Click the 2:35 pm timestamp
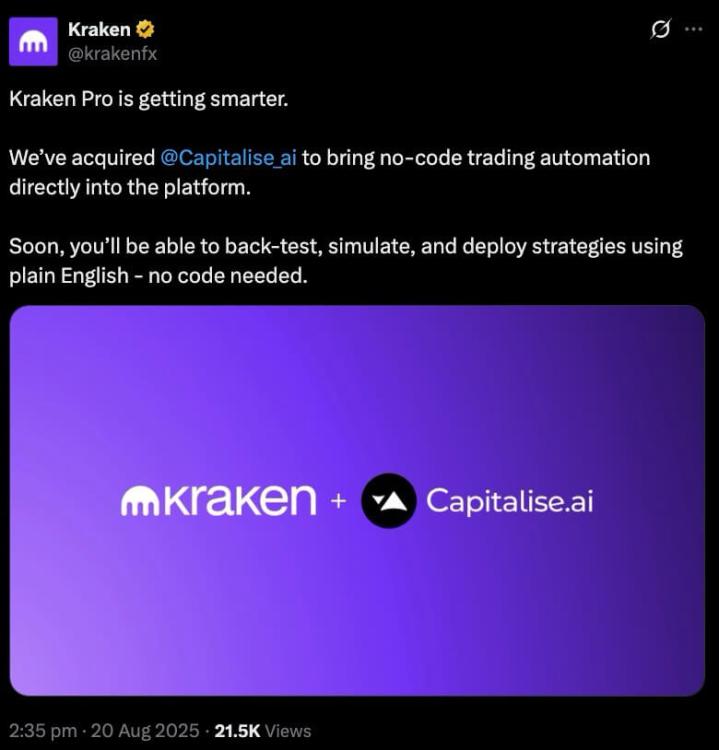Viewport: 719px width, 750px height. point(43,730)
